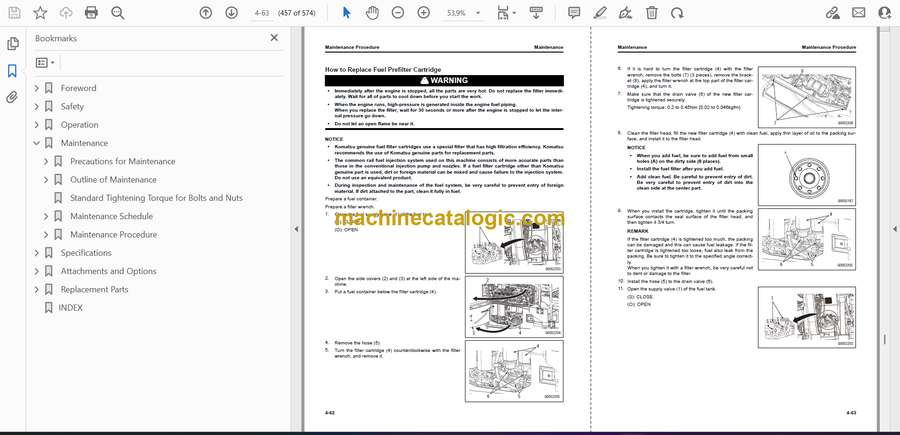Image resolution: width=900 pixels, height=435 pixels.
Task: Send file by email envelope icon
Action: coord(859,13)
